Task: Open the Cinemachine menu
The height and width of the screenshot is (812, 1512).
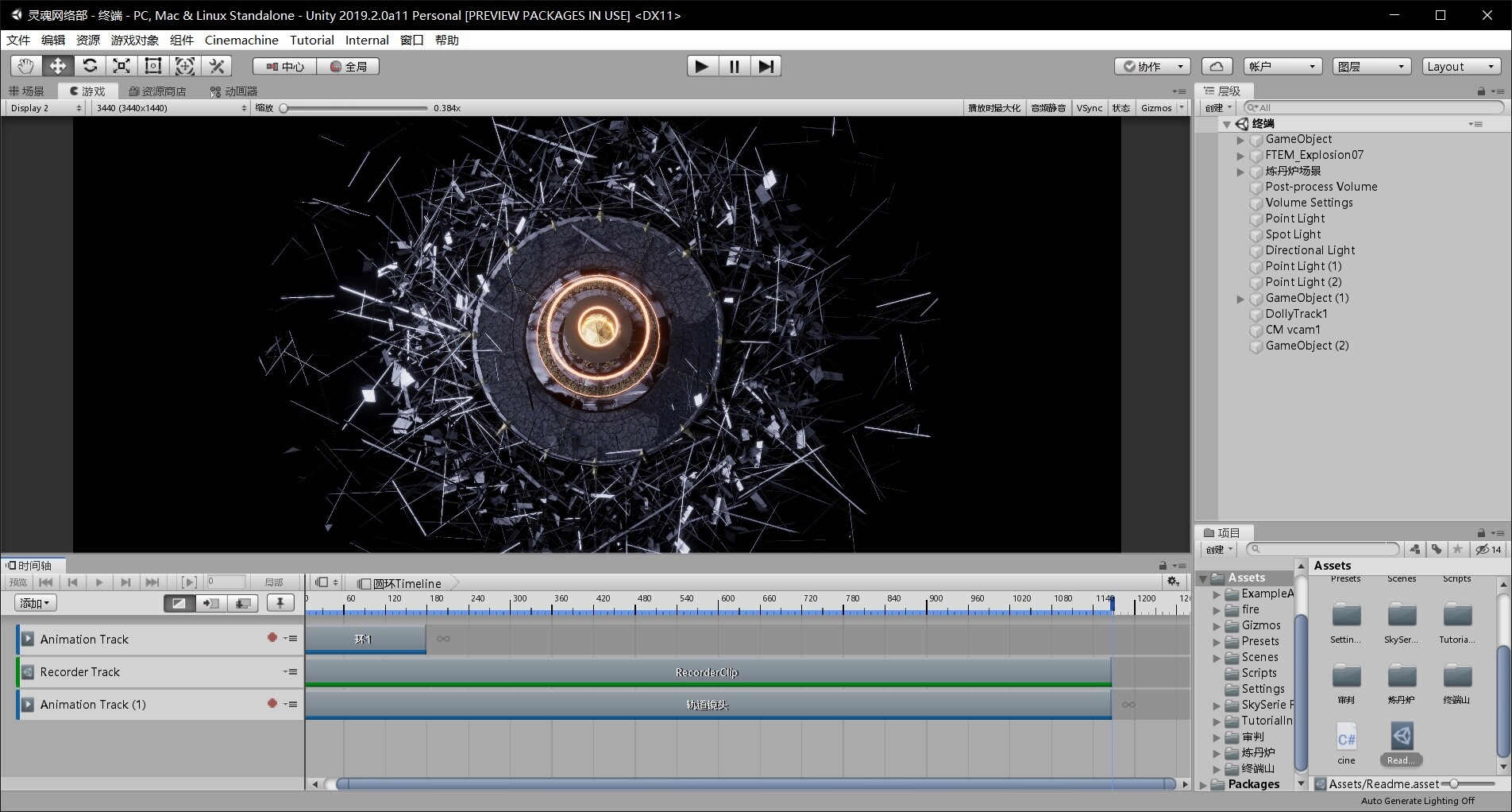Action: click(241, 40)
